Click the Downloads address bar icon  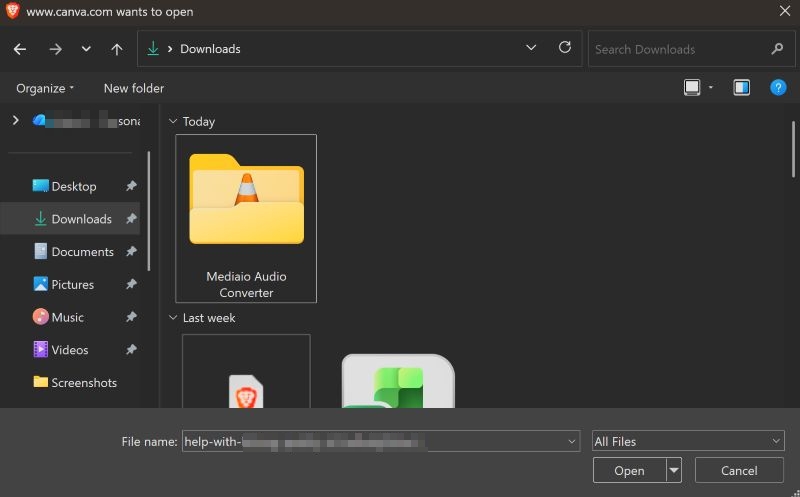(x=153, y=48)
